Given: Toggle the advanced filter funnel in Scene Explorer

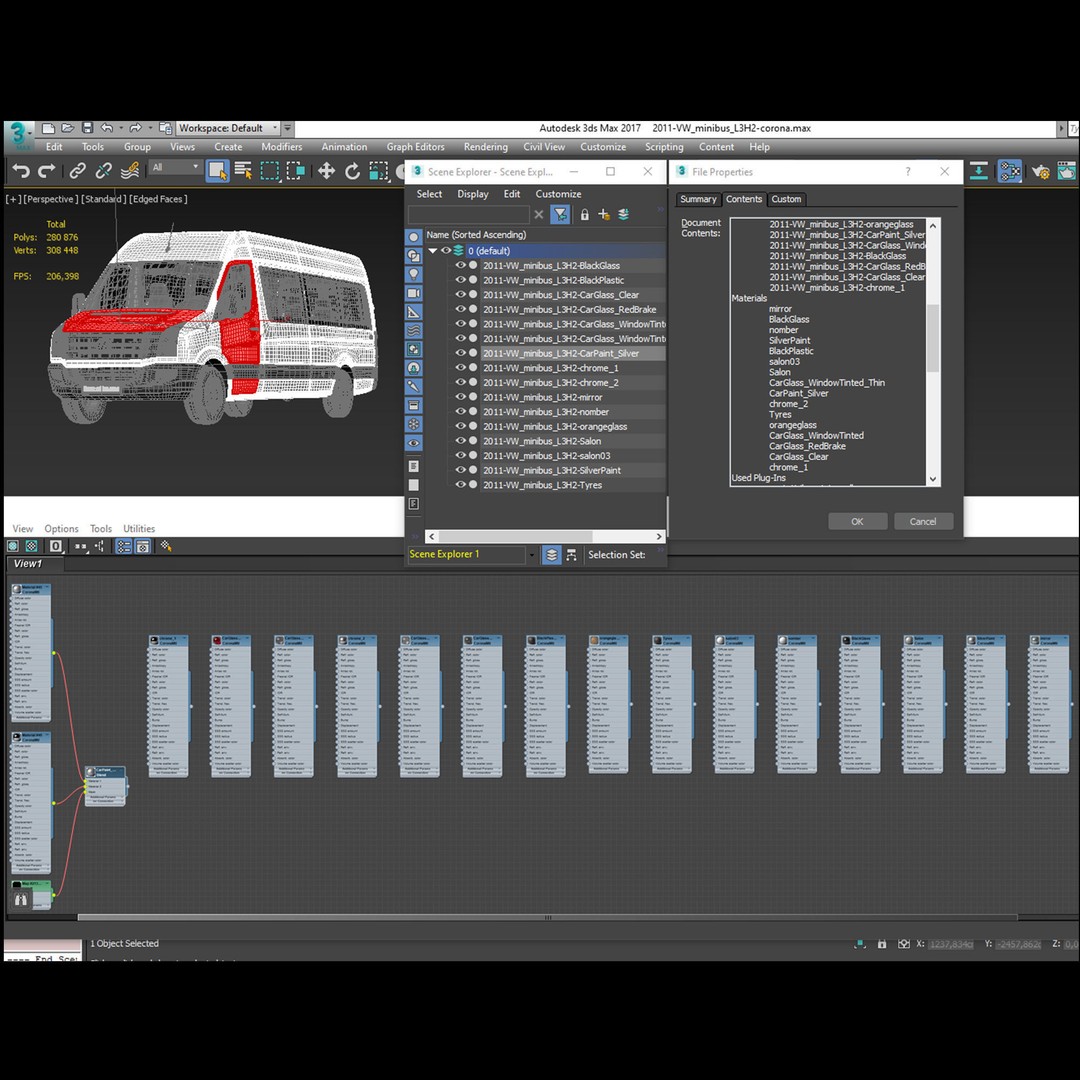Looking at the screenshot, I should [x=561, y=215].
